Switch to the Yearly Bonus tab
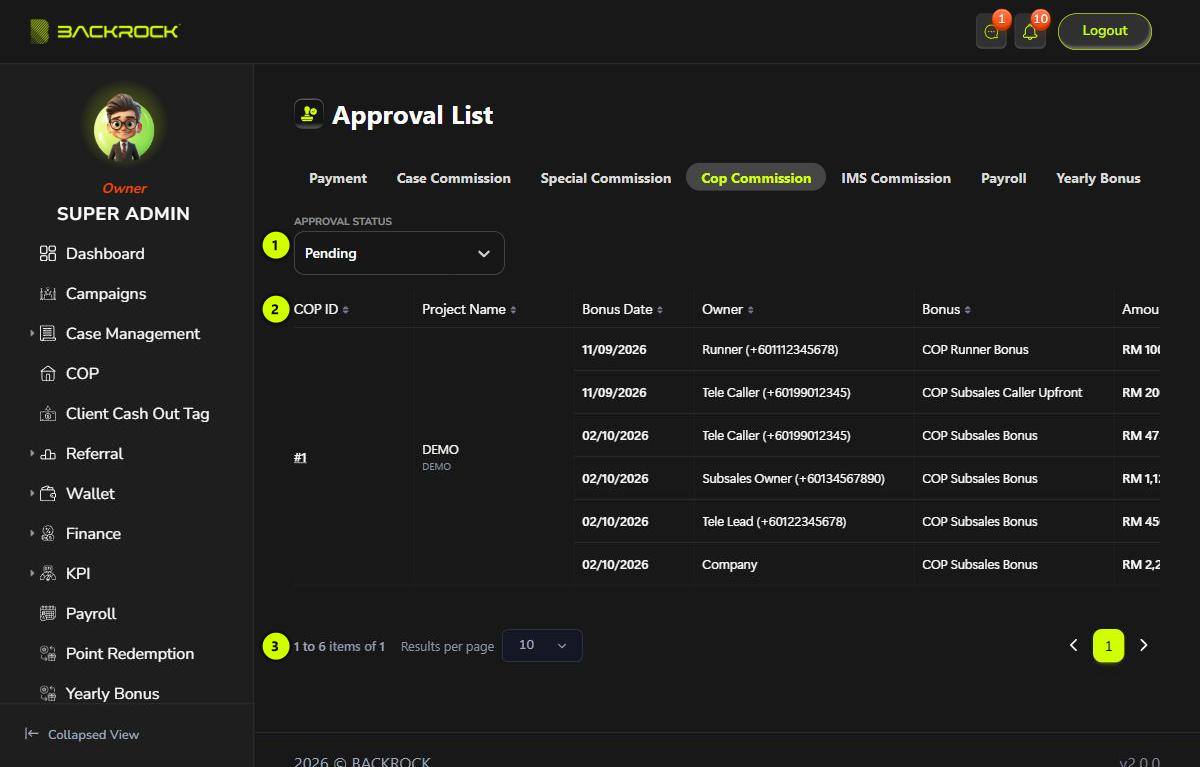Image resolution: width=1200 pixels, height=767 pixels. (1098, 178)
